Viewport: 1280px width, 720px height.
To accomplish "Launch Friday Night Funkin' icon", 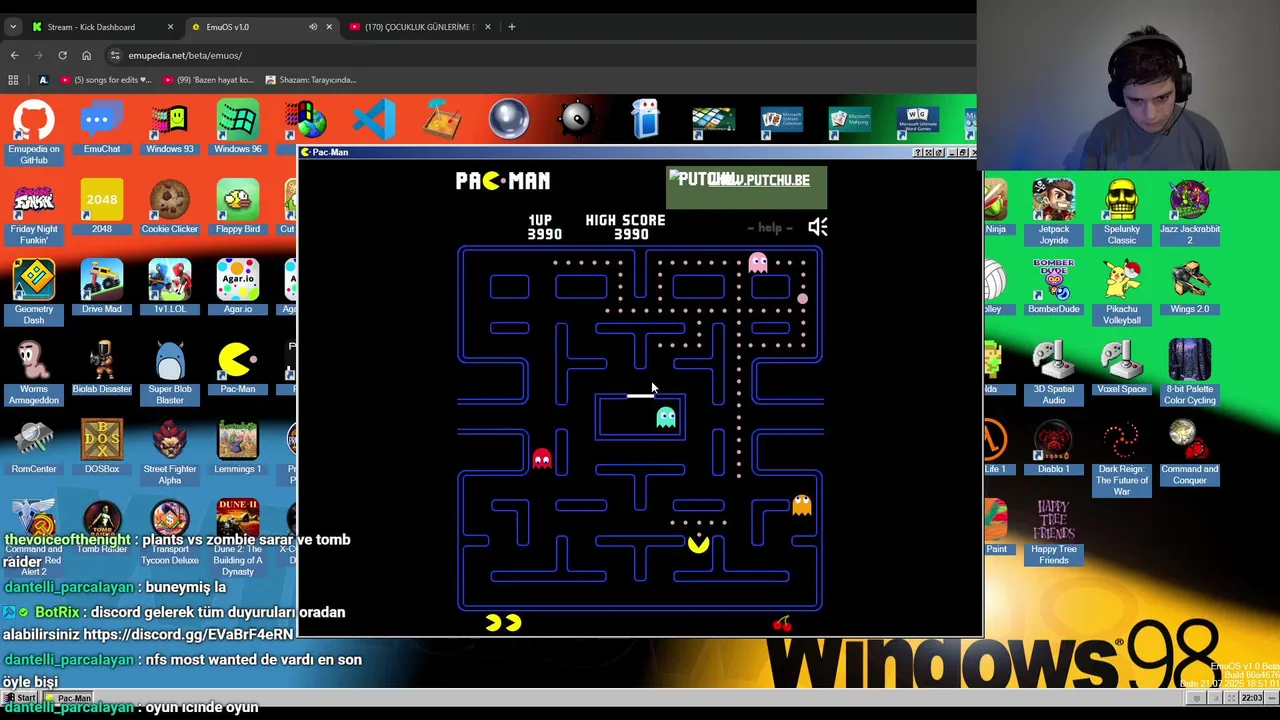I will (34, 212).
